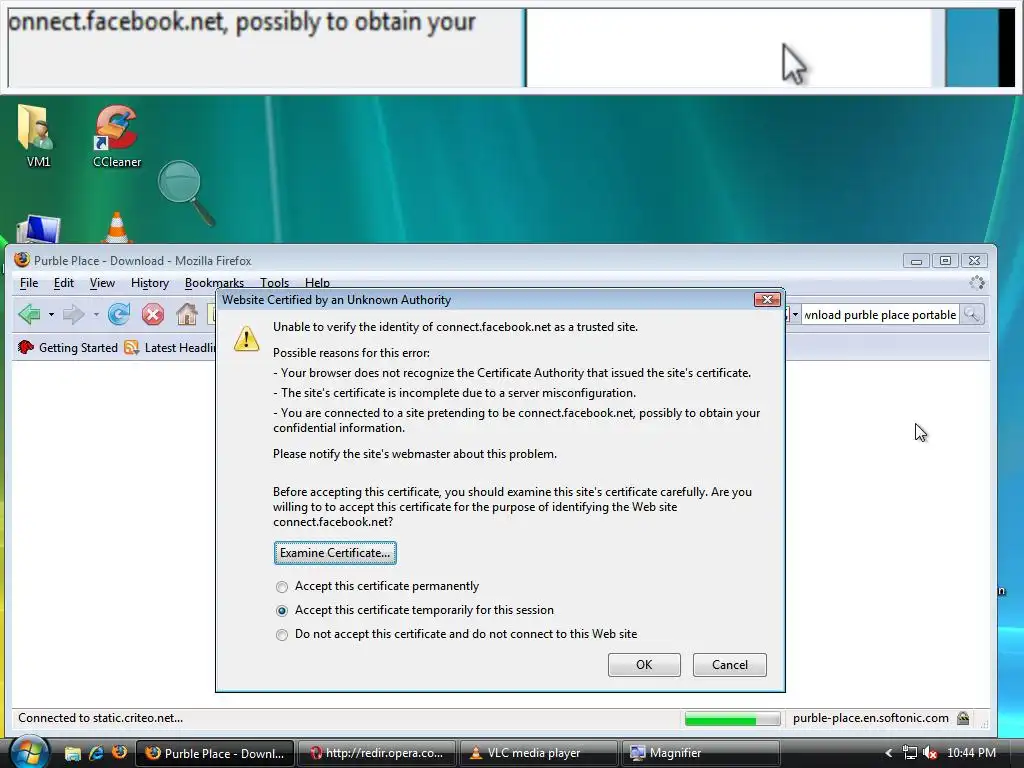Click Firefox green Back arrow button

pos(29,314)
